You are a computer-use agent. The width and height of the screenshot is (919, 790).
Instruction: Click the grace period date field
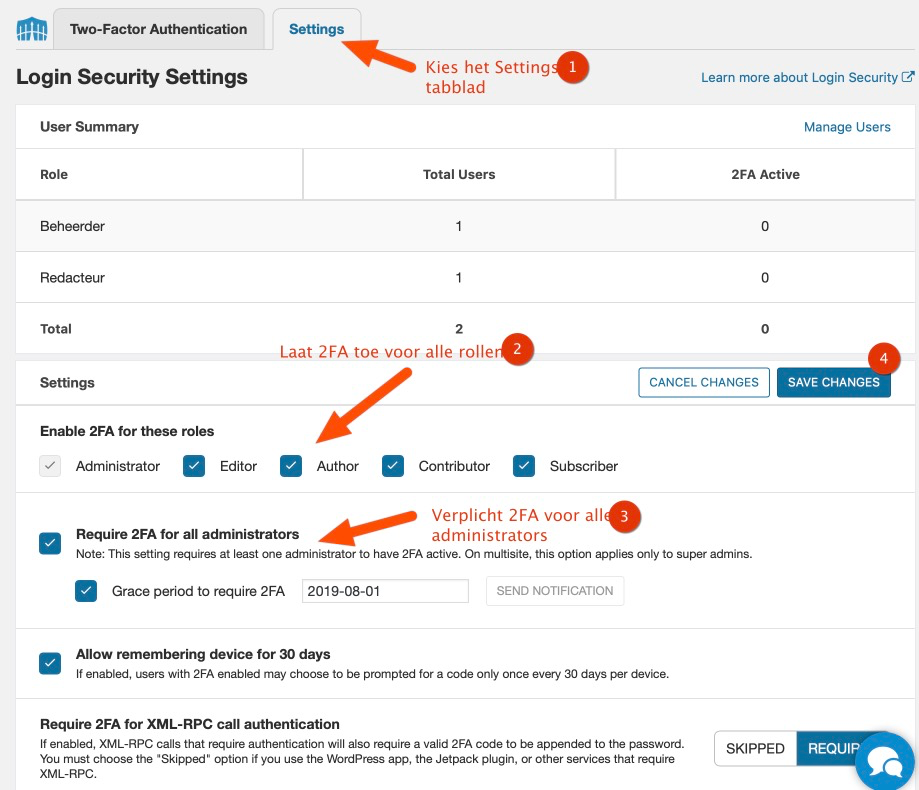click(x=385, y=591)
